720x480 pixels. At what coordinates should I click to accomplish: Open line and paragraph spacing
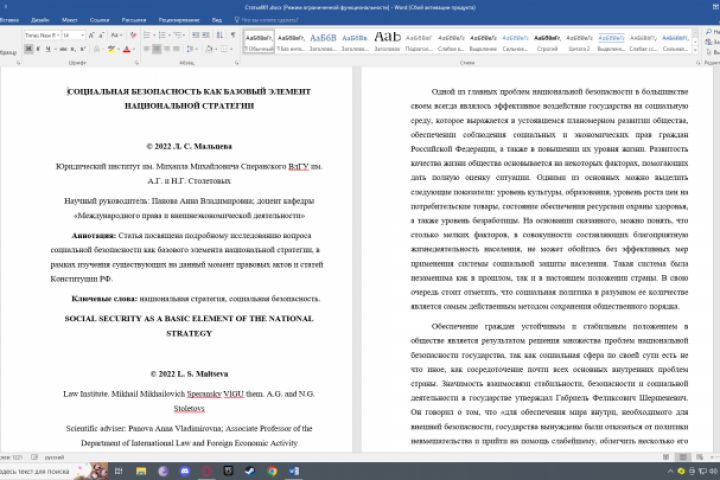click(190, 49)
